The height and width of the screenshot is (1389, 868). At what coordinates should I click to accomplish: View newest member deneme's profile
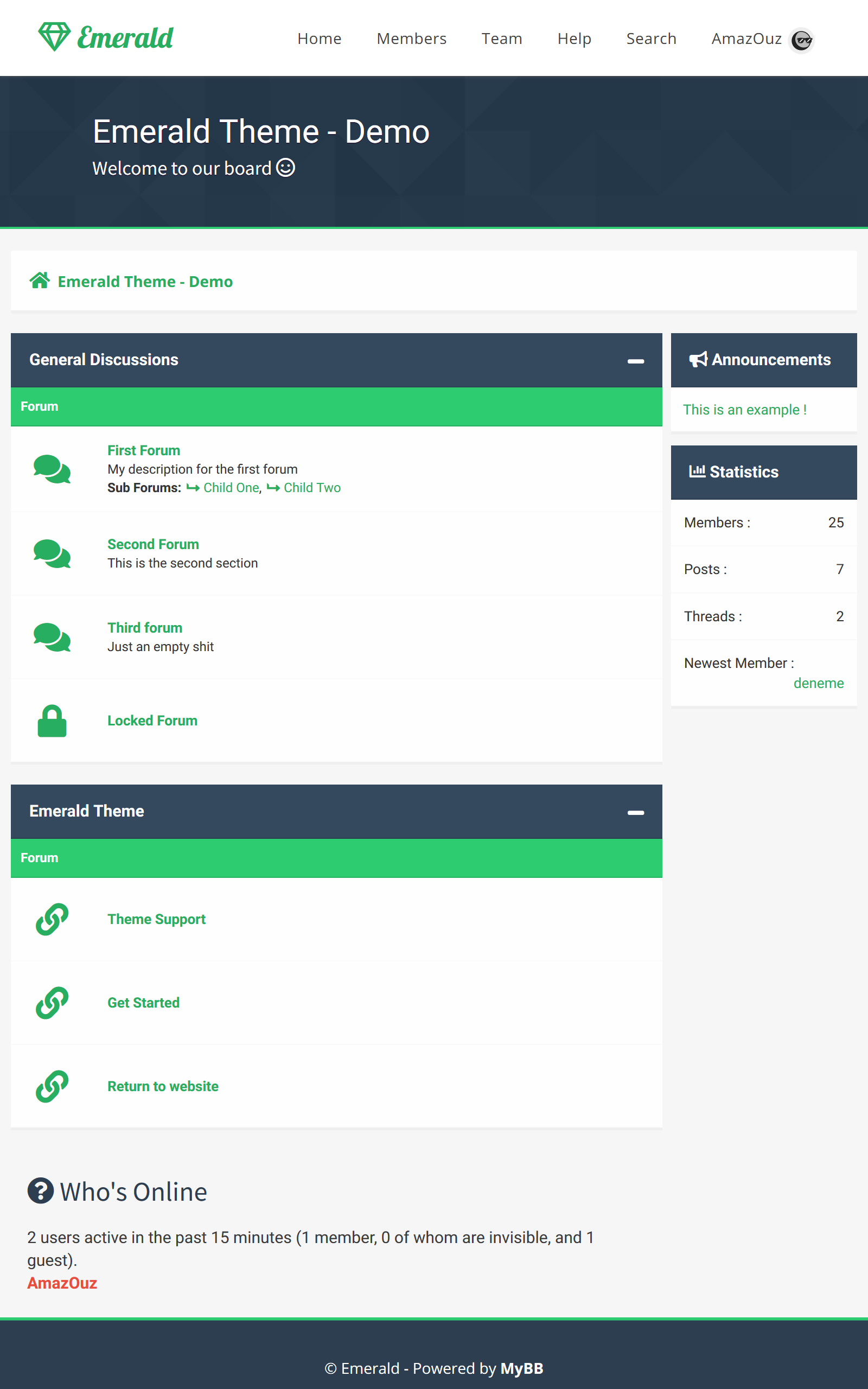(818, 683)
